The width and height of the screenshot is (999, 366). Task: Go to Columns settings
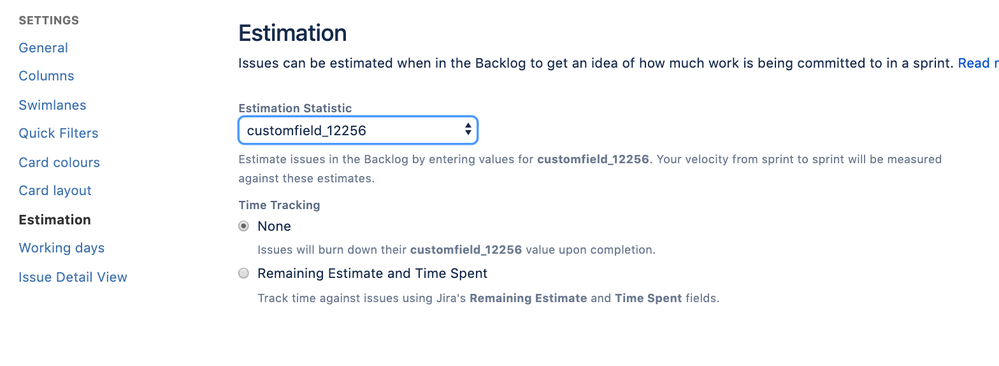point(47,76)
